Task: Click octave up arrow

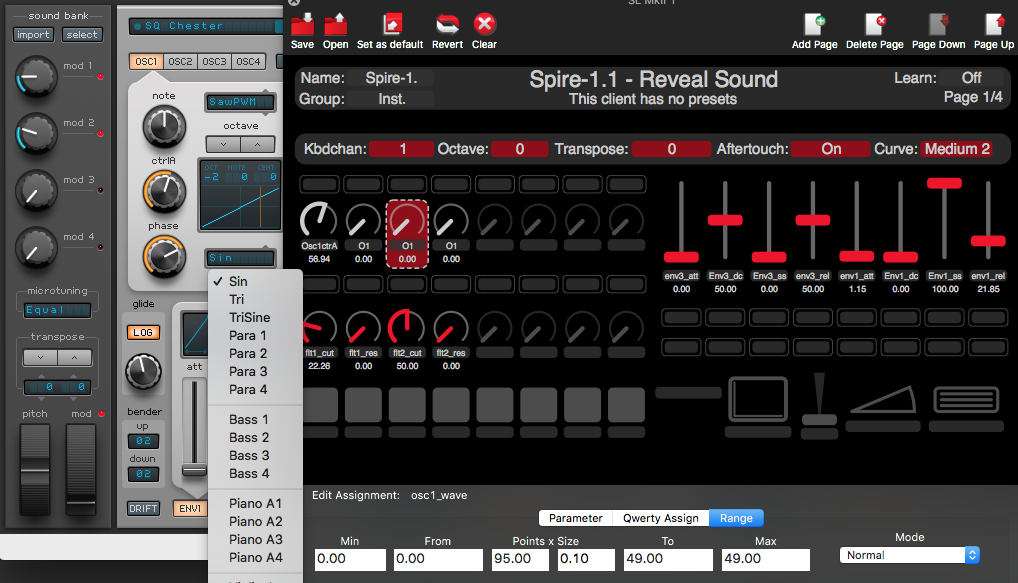Action: coord(258,144)
